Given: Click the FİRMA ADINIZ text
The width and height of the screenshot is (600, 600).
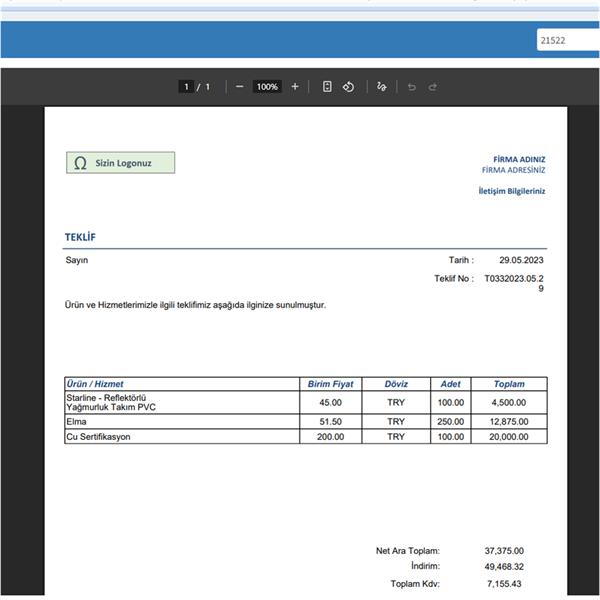Looking at the screenshot, I should tap(519, 159).
